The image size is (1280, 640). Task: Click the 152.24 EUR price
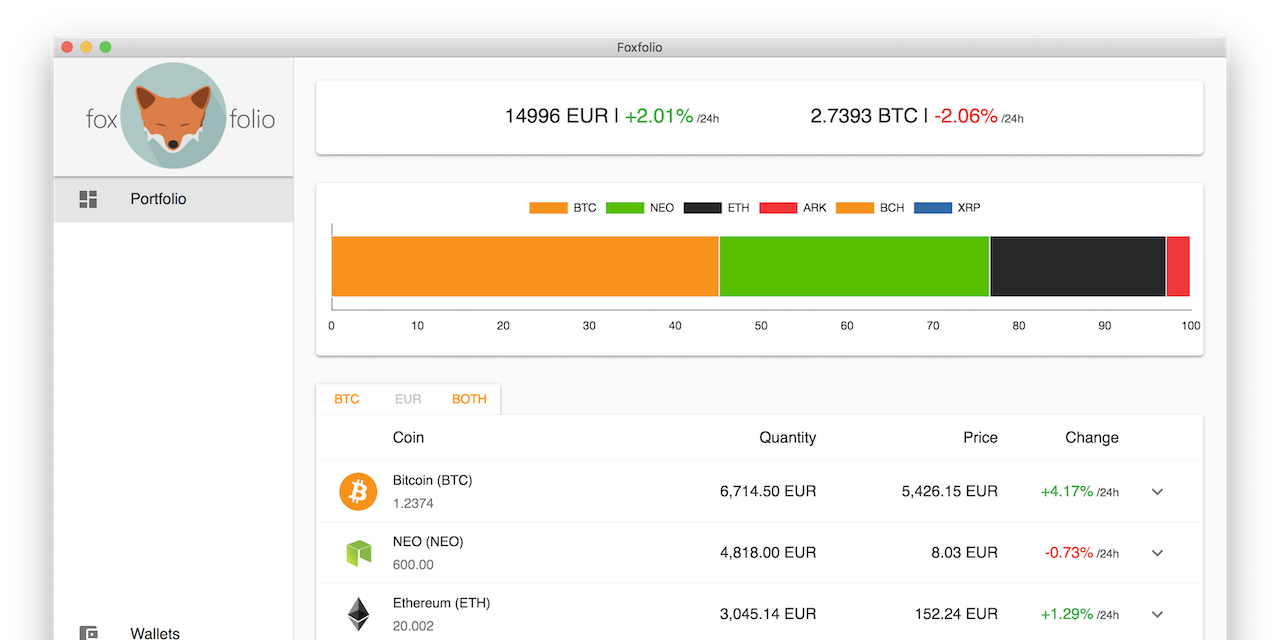(x=956, y=614)
